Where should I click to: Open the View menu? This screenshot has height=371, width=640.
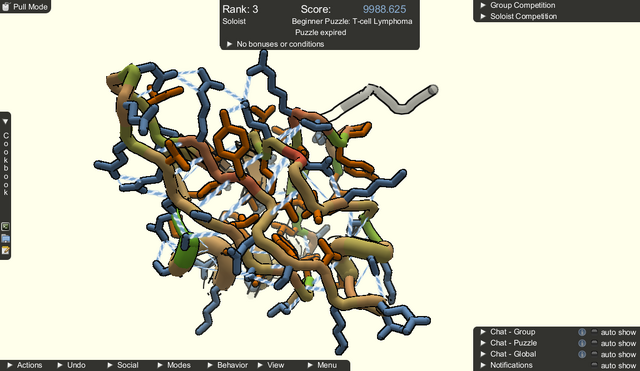tap(271, 365)
